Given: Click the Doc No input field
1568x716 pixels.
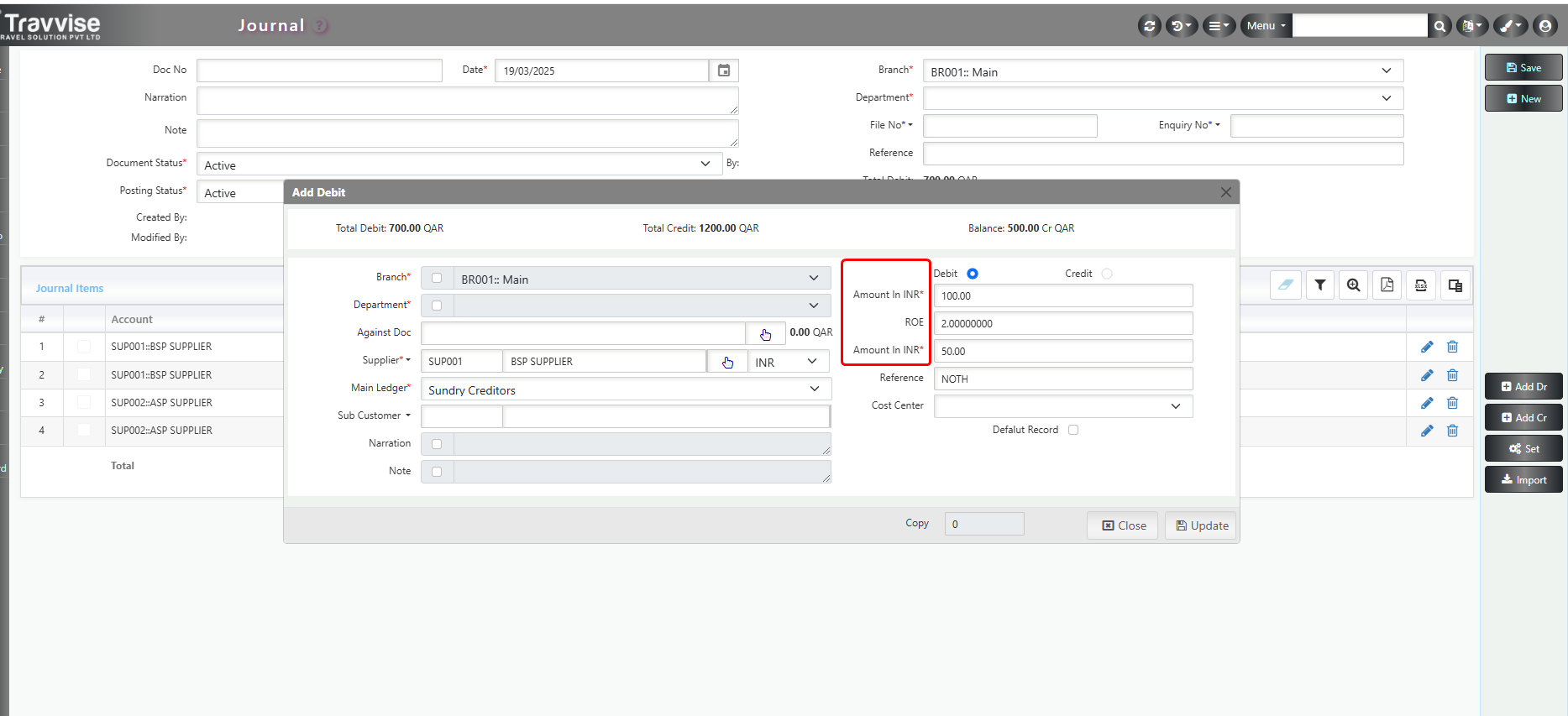Looking at the screenshot, I should tap(319, 71).
